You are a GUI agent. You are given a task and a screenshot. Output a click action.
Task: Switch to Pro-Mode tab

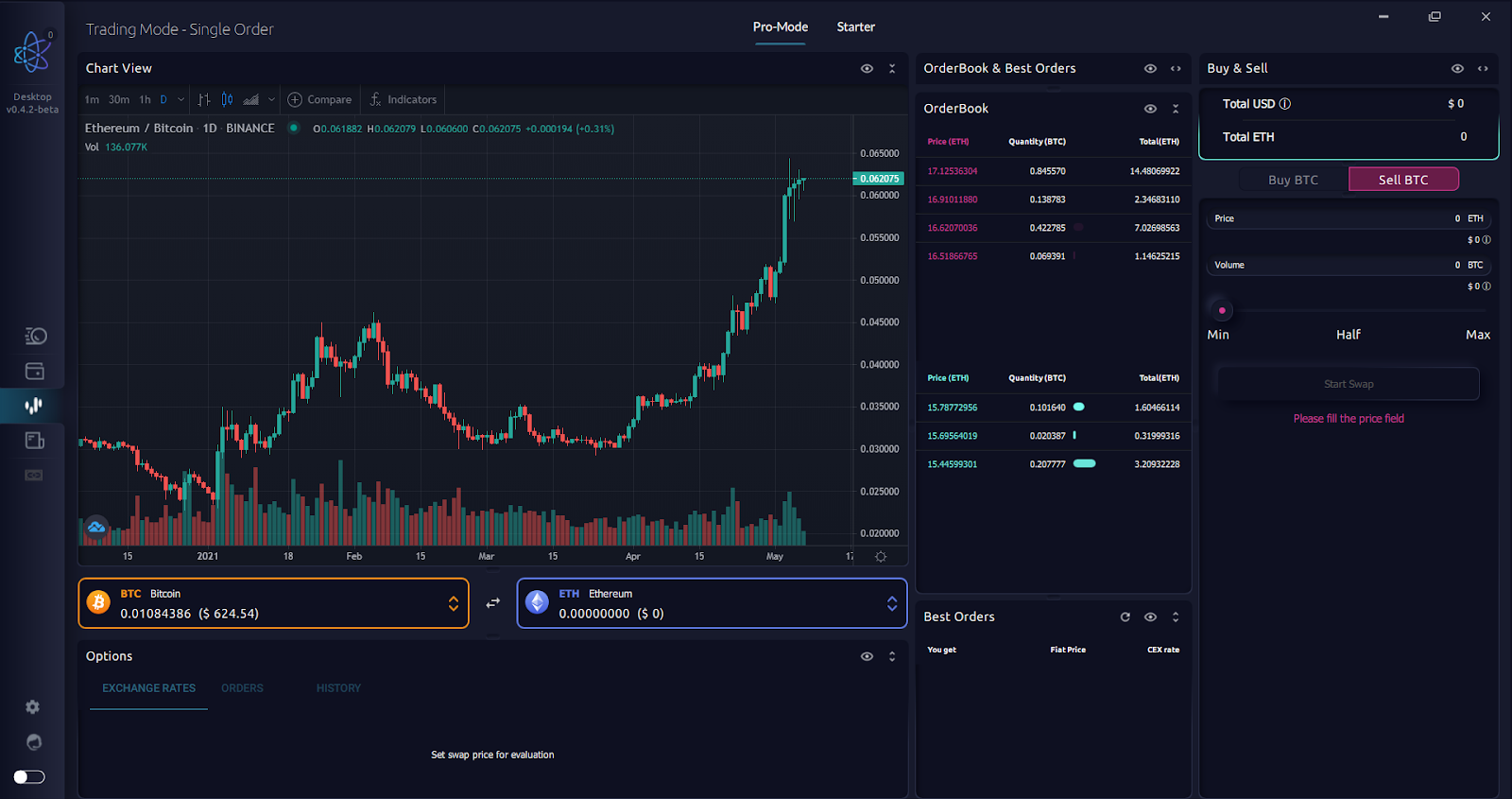tap(781, 26)
